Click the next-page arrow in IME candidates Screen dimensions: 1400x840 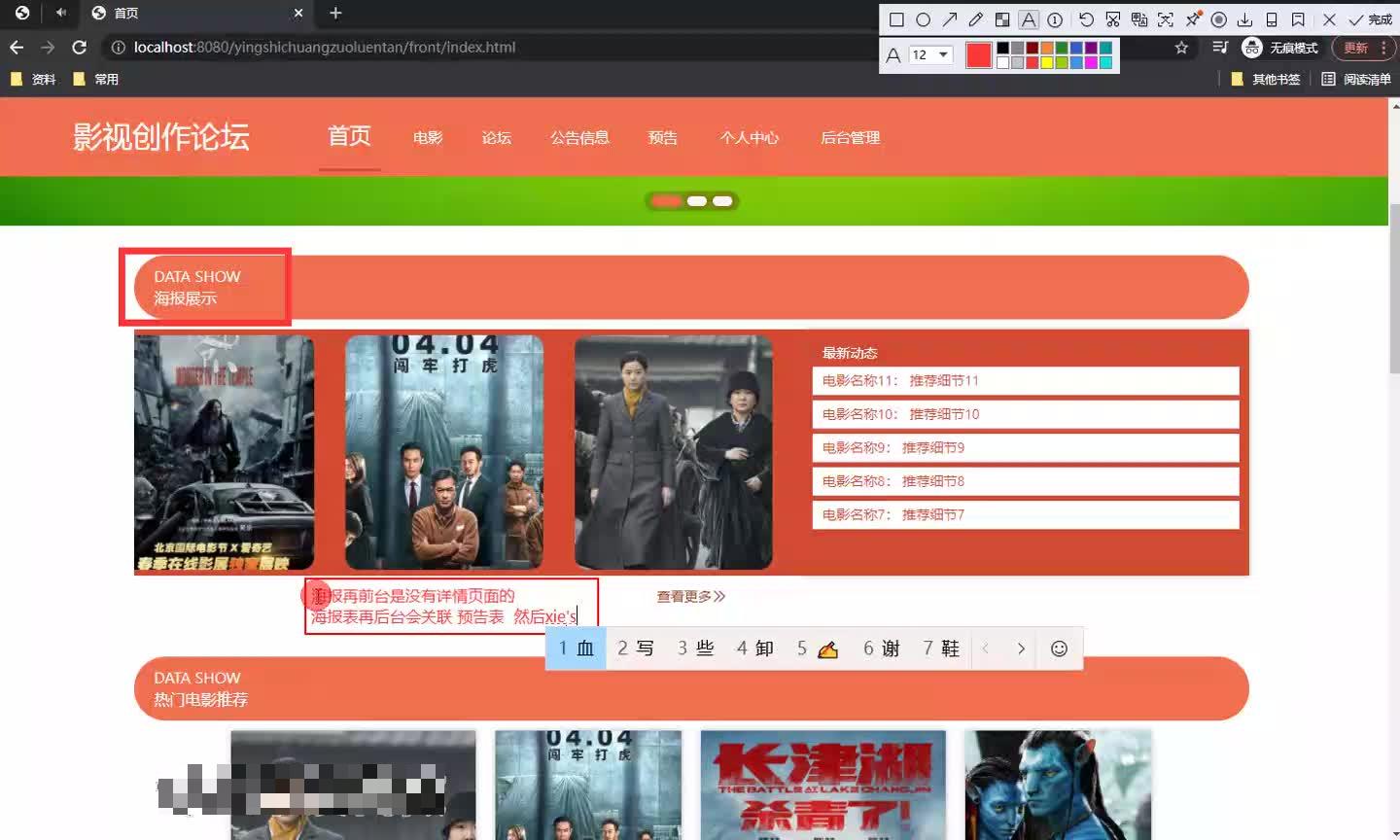(1020, 647)
